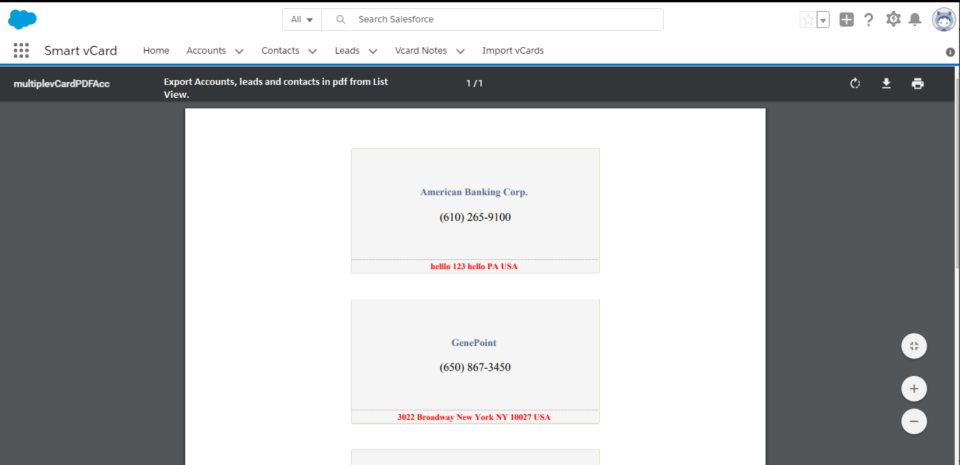Expand the Leads tab chevron

[372, 51]
